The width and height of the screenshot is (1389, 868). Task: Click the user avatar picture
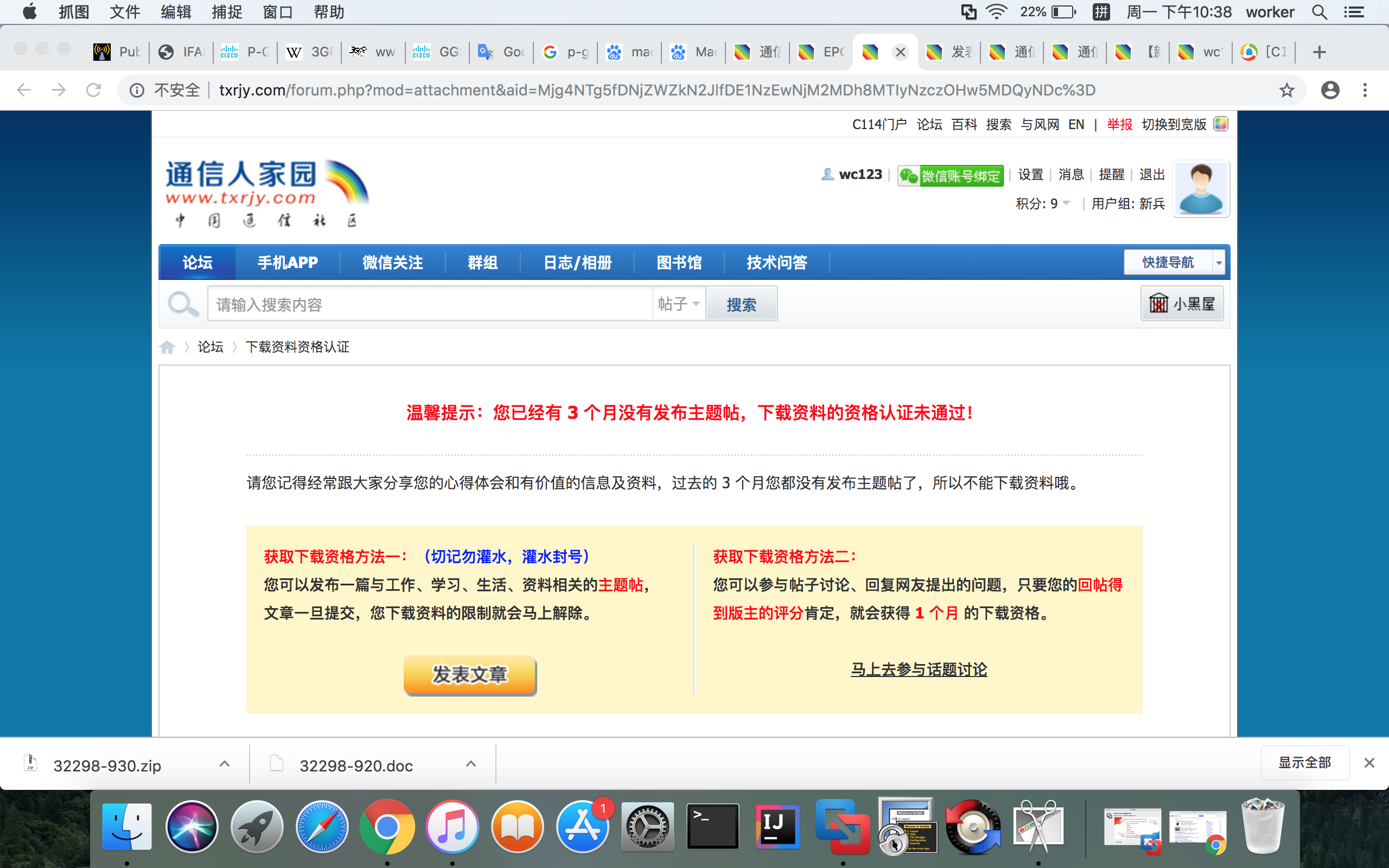point(1201,189)
